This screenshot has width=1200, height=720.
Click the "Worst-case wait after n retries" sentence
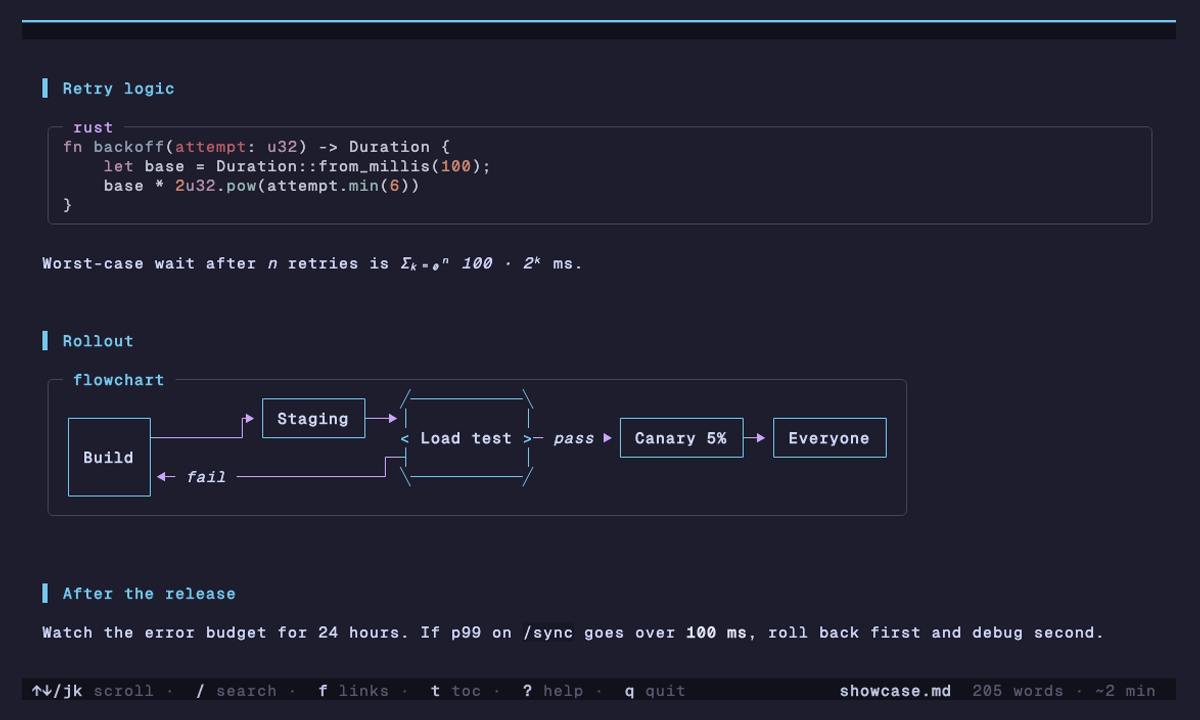coord(312,264)
